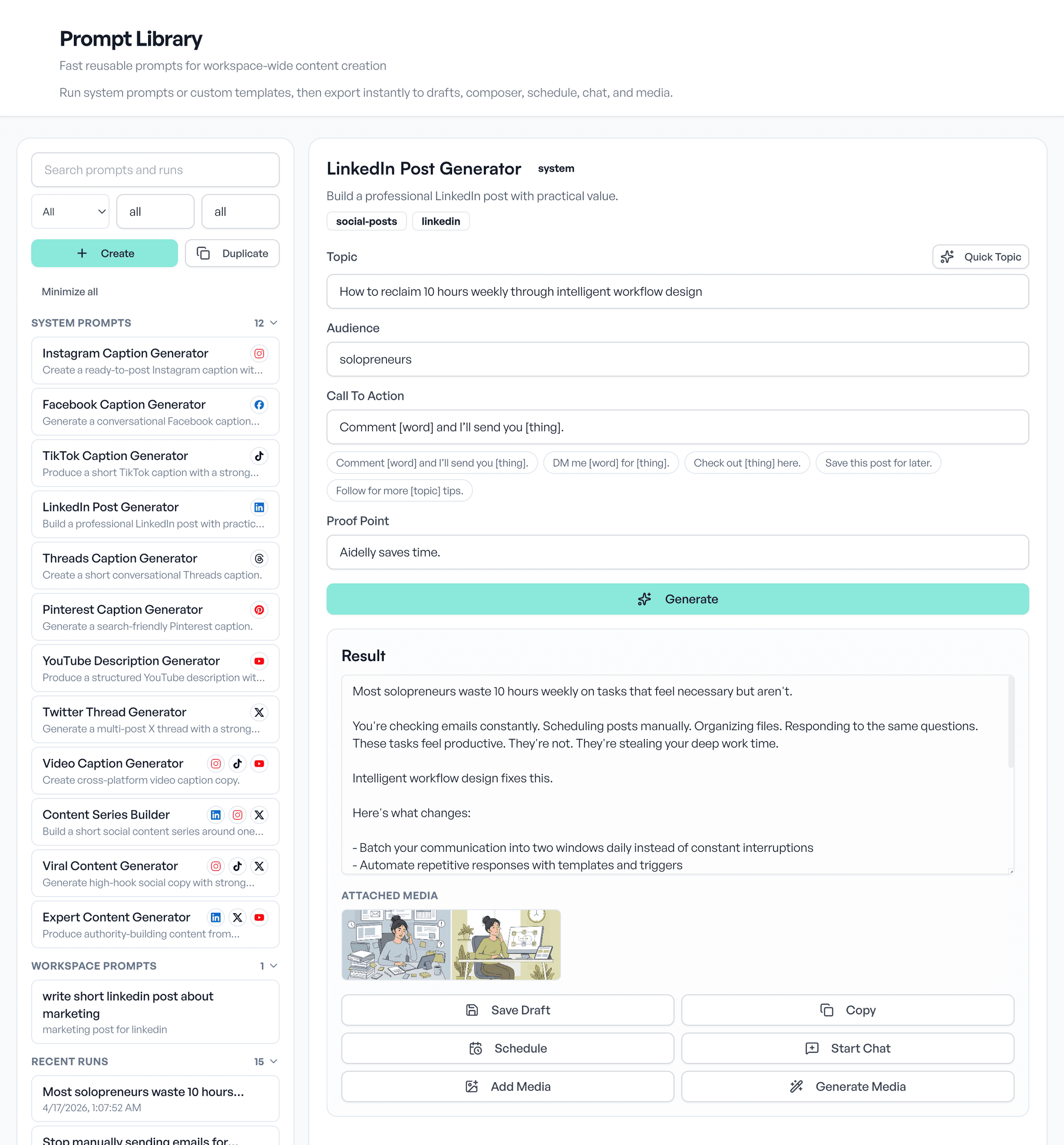
Task: Collapse the Recent Runs section
Action: click(273, 1061)
